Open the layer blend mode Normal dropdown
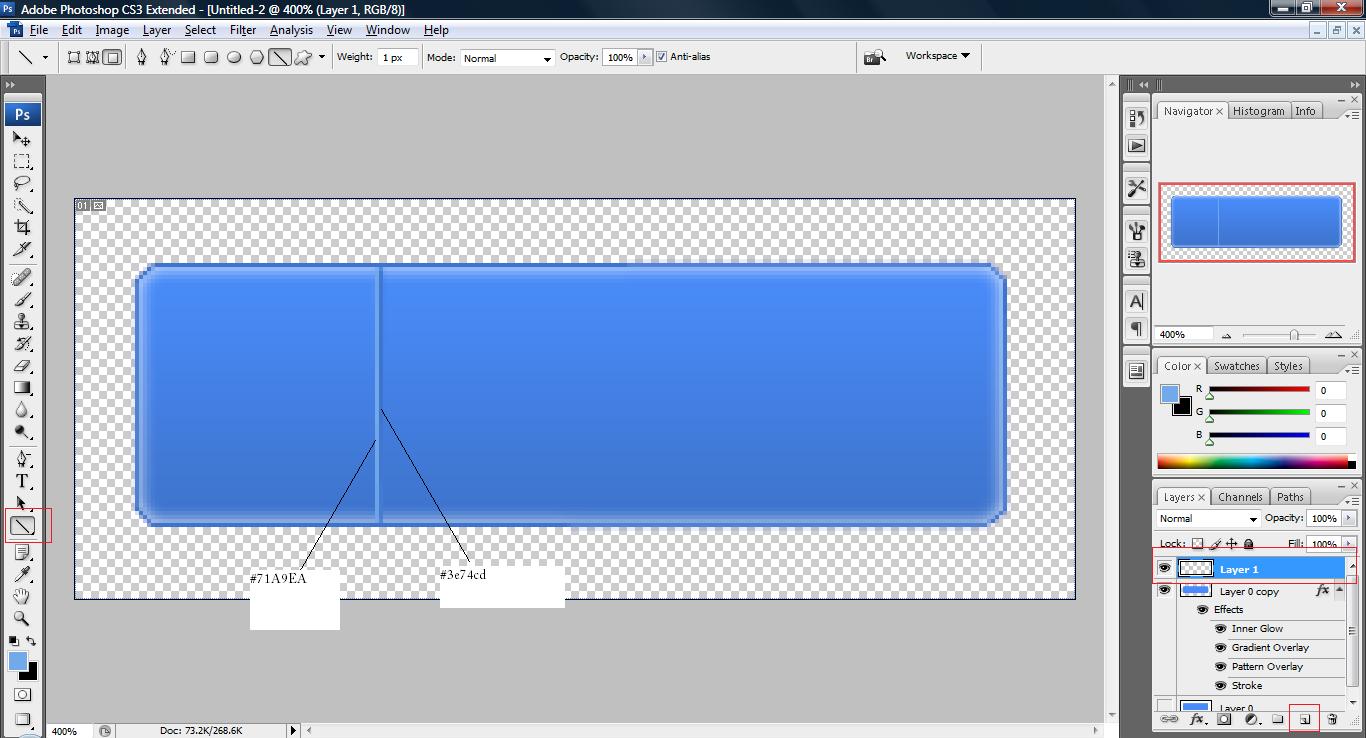The height and width of the screenshot is (738, 1366). 1208,519
